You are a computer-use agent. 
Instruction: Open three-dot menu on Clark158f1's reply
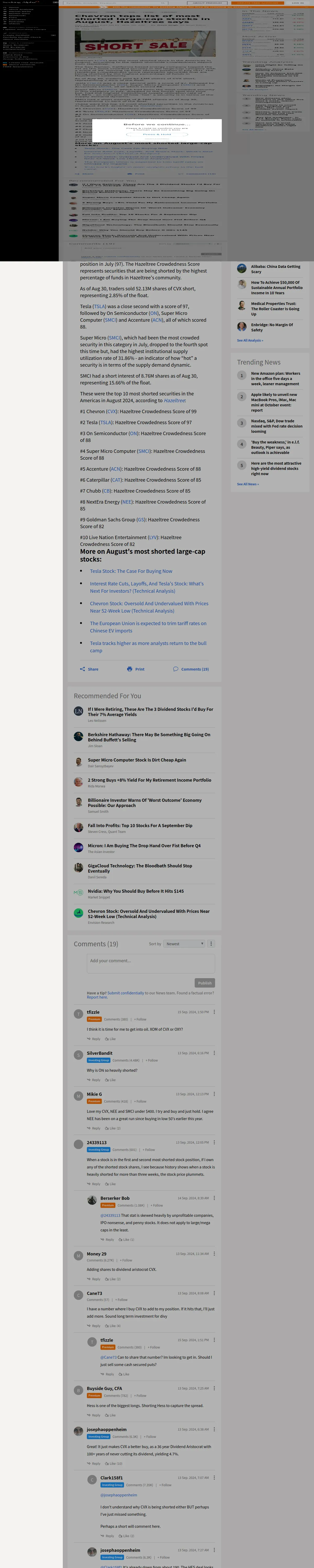tap(214, 1477)
